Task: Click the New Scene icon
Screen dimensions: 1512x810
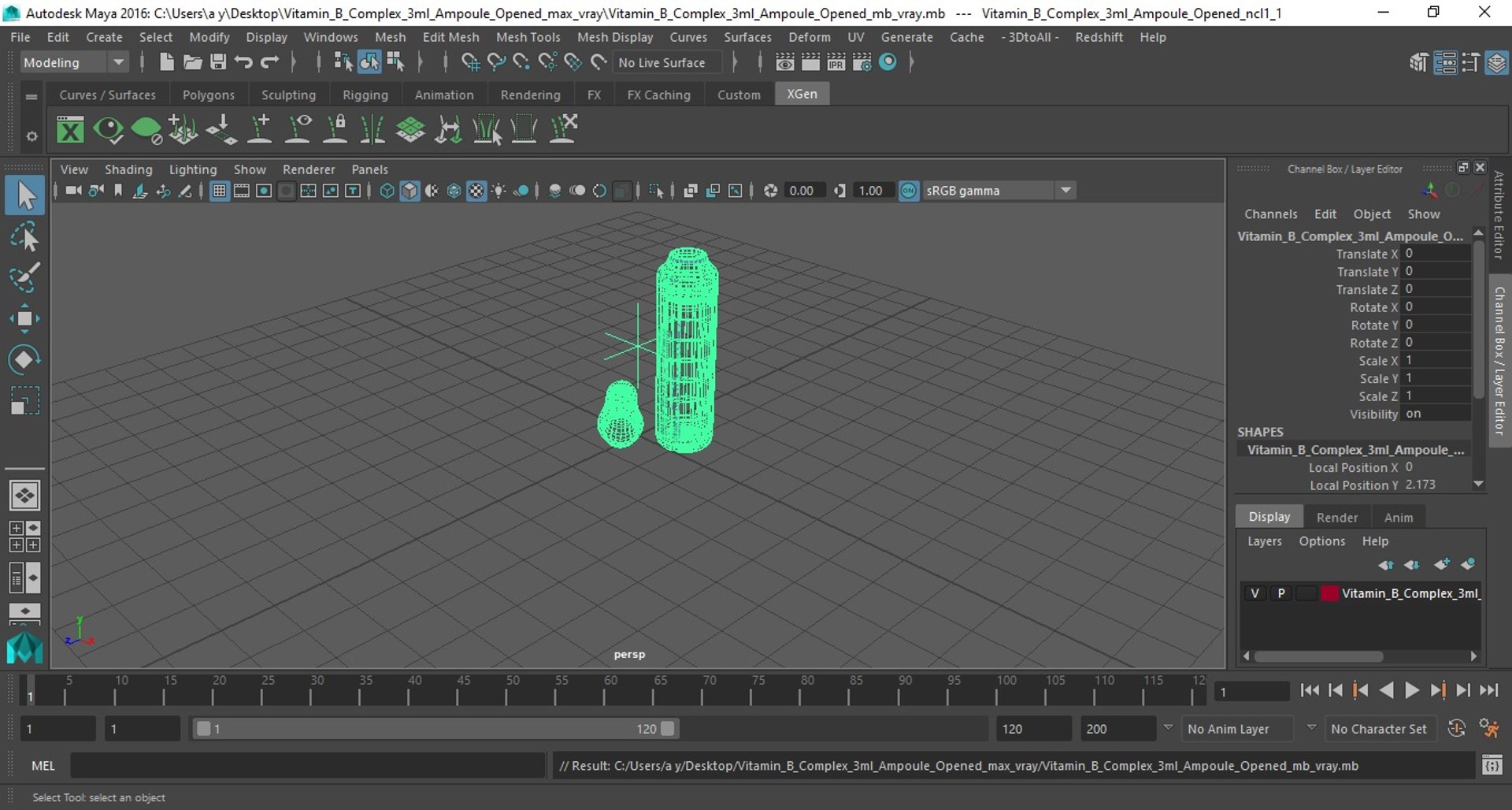Action: [166, 62]
